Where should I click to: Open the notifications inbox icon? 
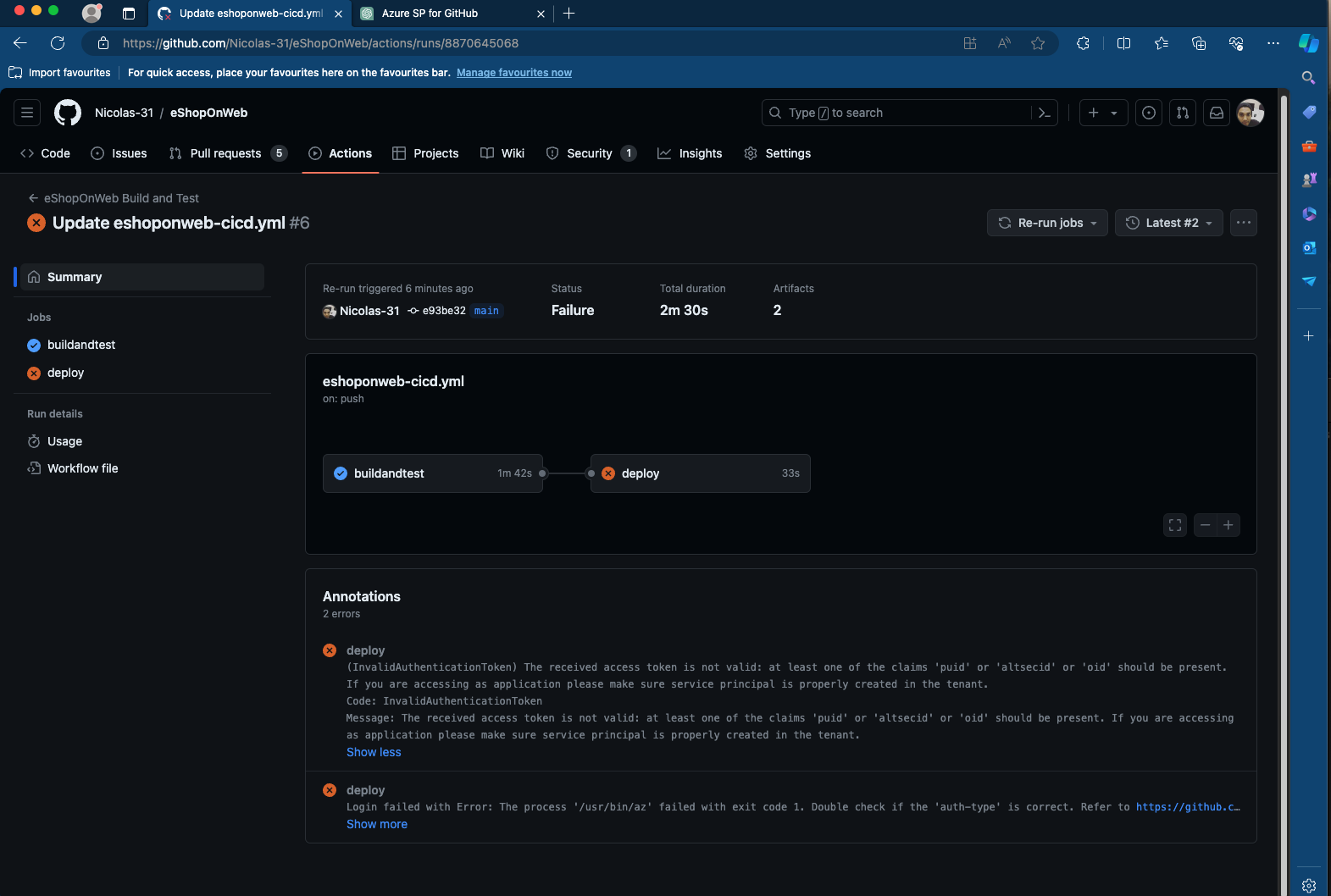1217,113
